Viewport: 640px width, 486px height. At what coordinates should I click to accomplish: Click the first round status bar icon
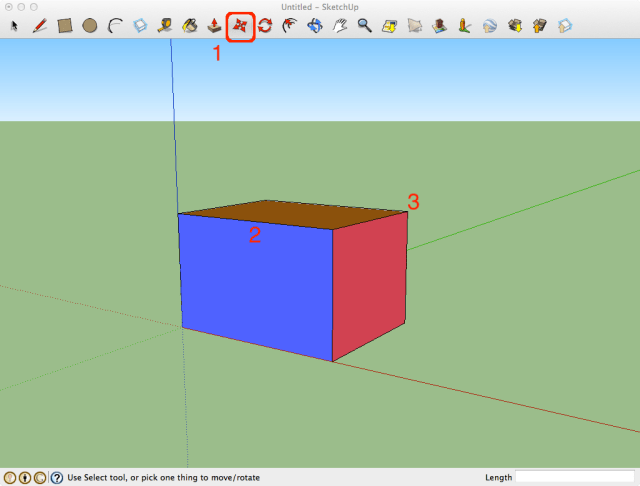point(10,478)
